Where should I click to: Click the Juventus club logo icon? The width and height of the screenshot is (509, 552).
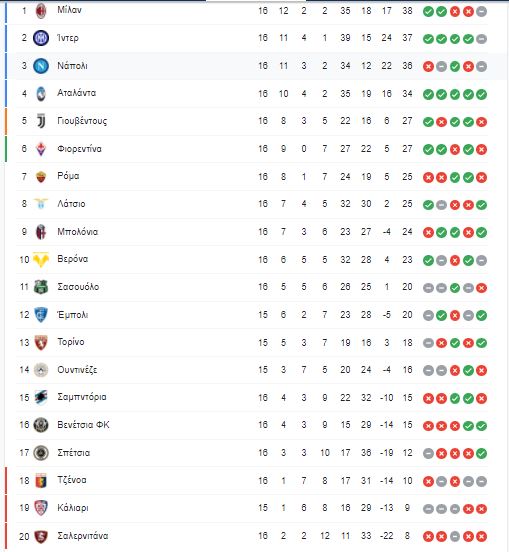pyautogui.click(x=41, y=121)
